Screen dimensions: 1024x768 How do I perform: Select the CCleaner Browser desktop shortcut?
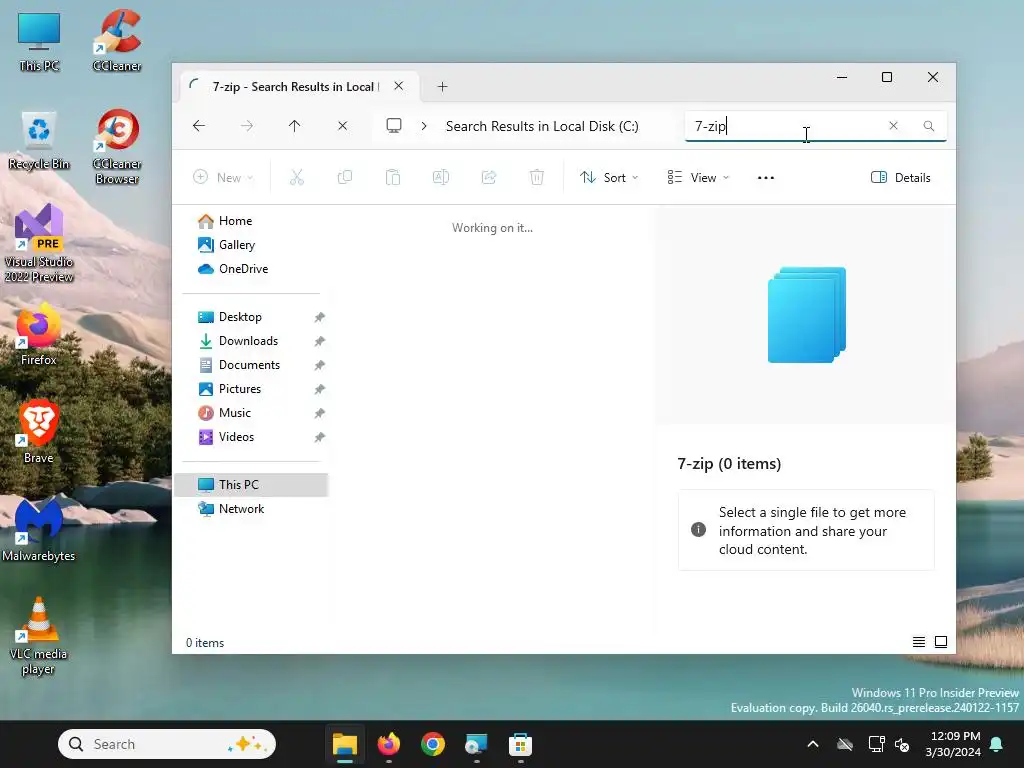coord(117,146)
